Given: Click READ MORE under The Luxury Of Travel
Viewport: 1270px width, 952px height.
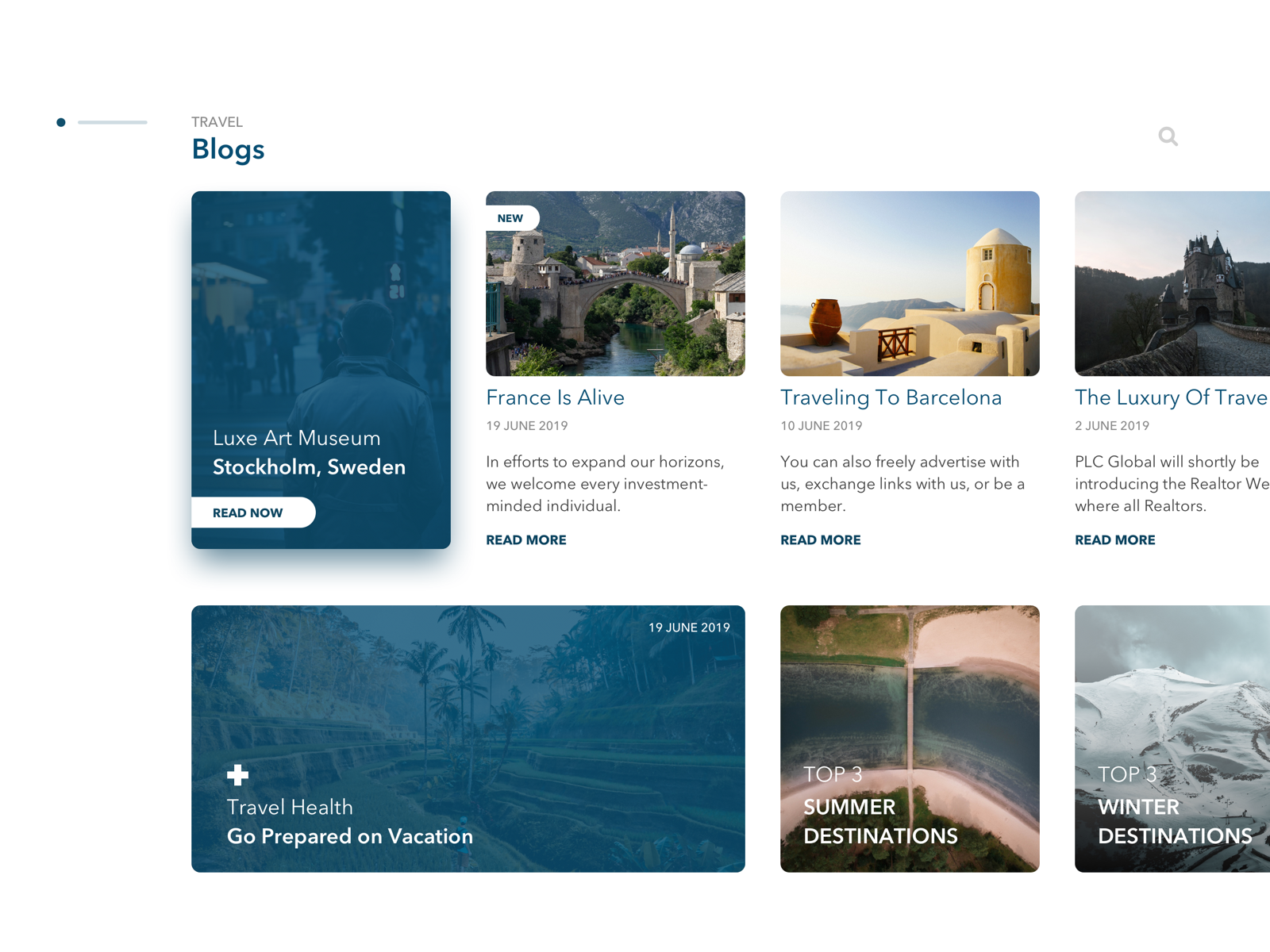Looking at the screenshot, I should pyautogui.click(x=1115, y=539).
